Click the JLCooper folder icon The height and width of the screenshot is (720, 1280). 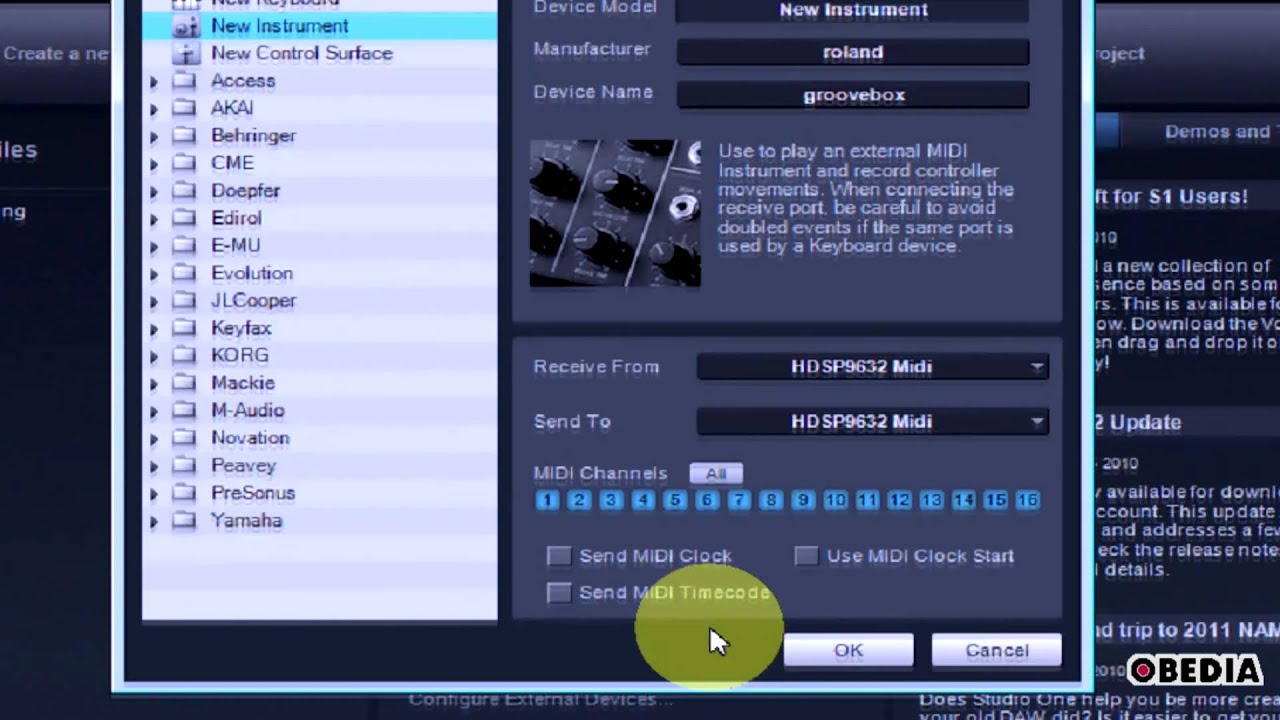pos(184,300)
